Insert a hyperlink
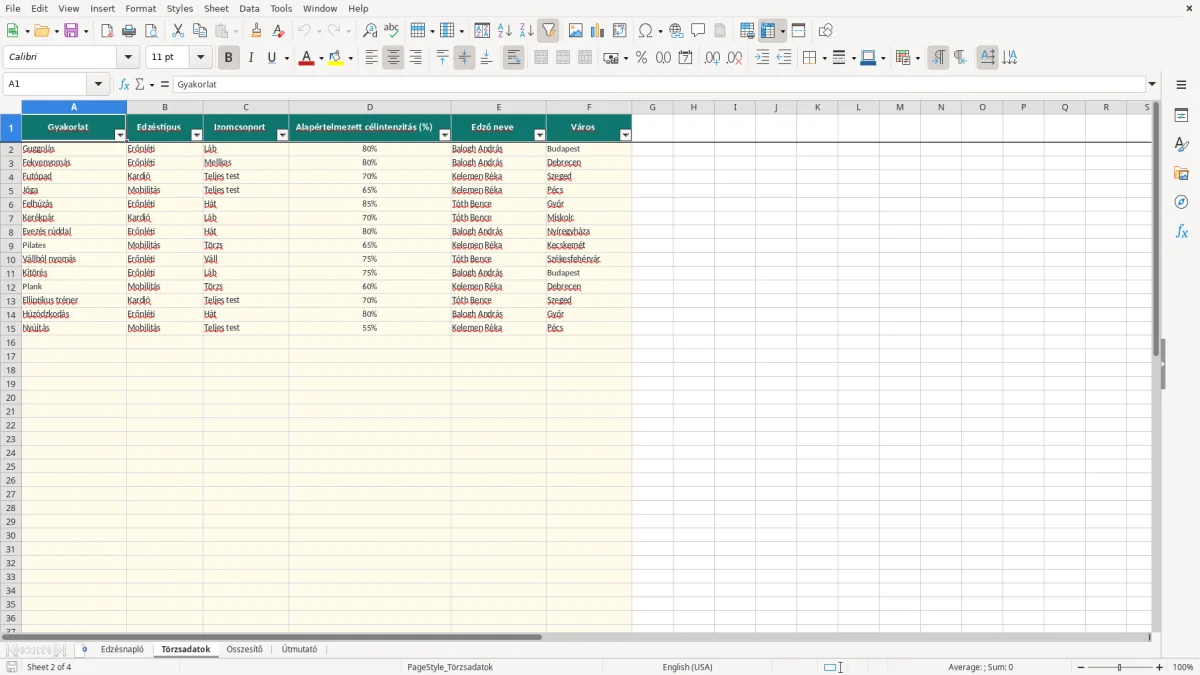The image size is (1200, 675). [x=676, y=31]
